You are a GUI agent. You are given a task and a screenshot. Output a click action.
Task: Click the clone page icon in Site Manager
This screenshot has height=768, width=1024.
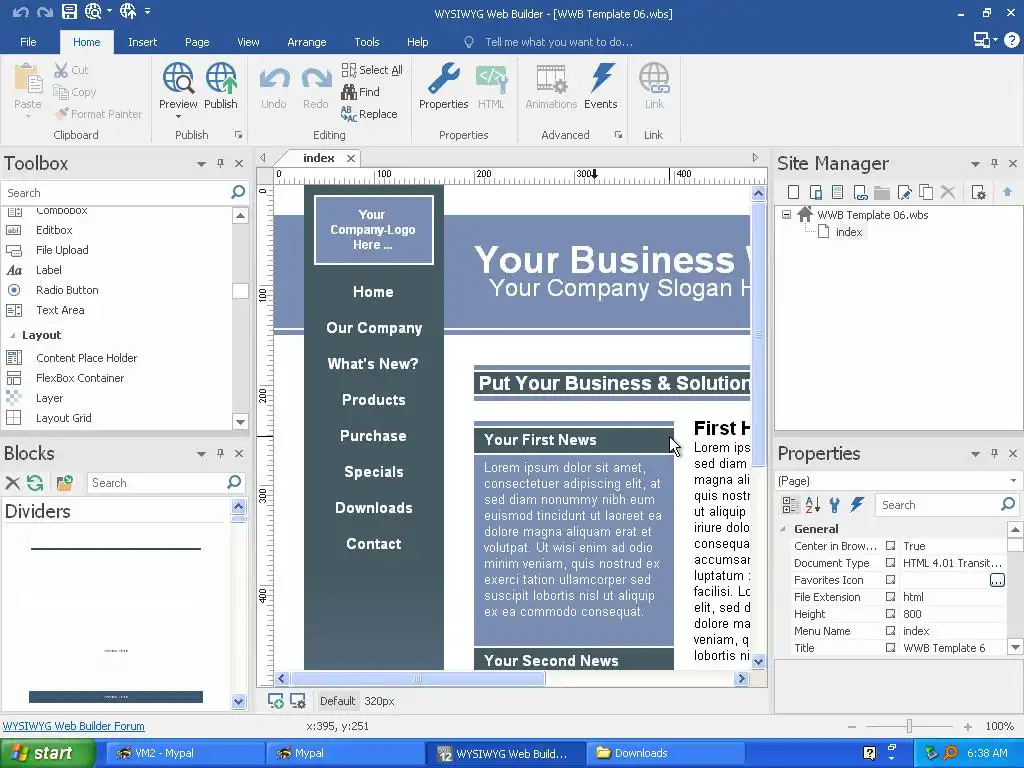click(x=926, y=192)
